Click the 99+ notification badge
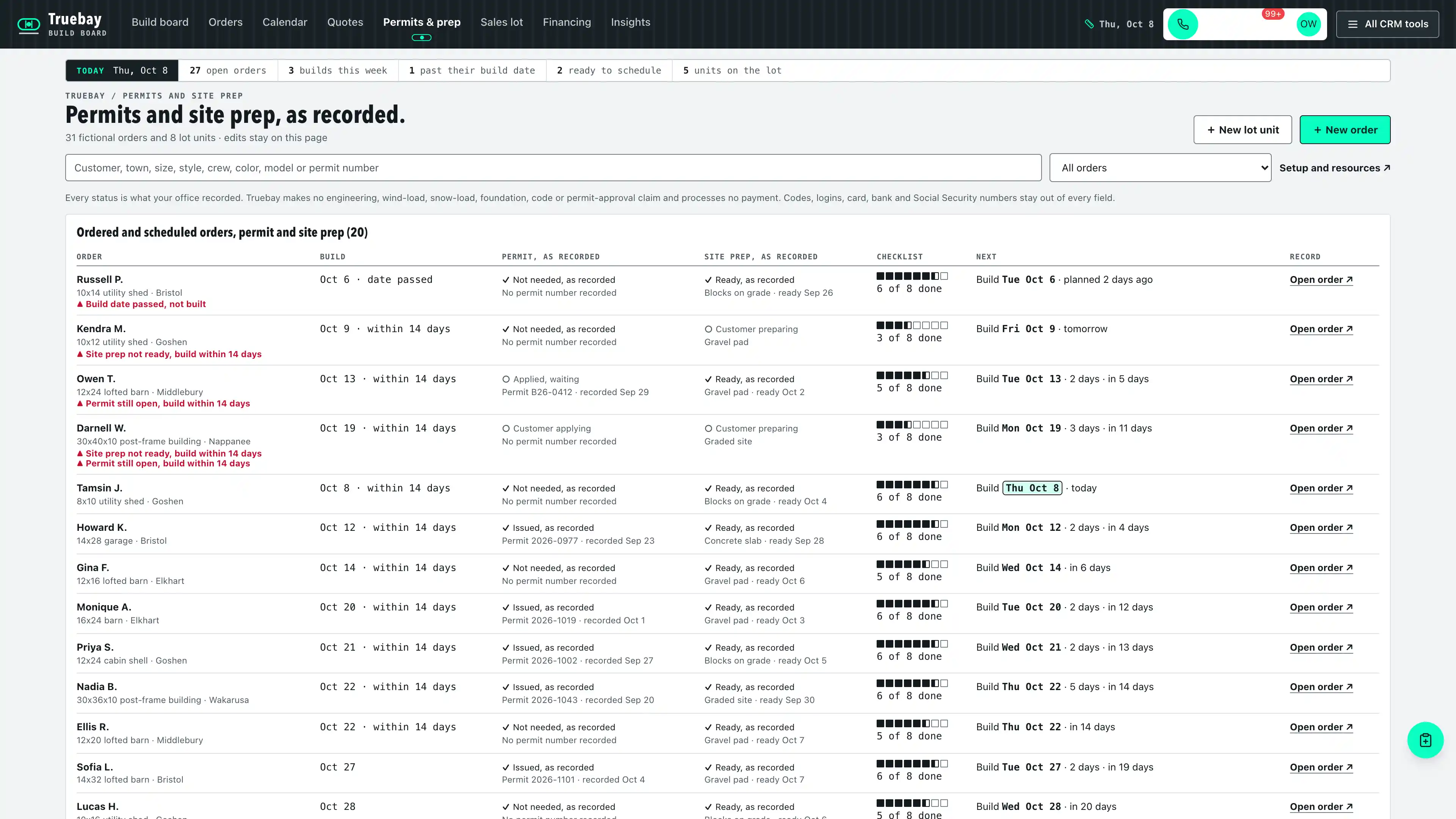This screenshot has width=1456, height=819. [x=1273, y=14]
